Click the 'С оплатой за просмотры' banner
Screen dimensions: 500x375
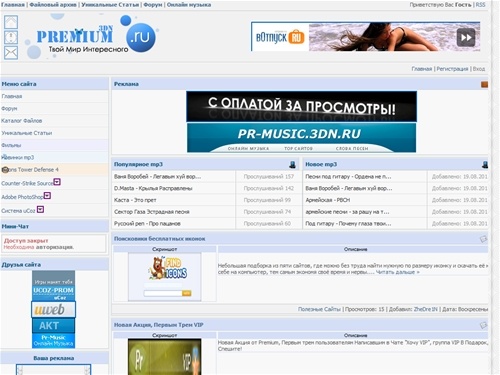coord(301,106)
